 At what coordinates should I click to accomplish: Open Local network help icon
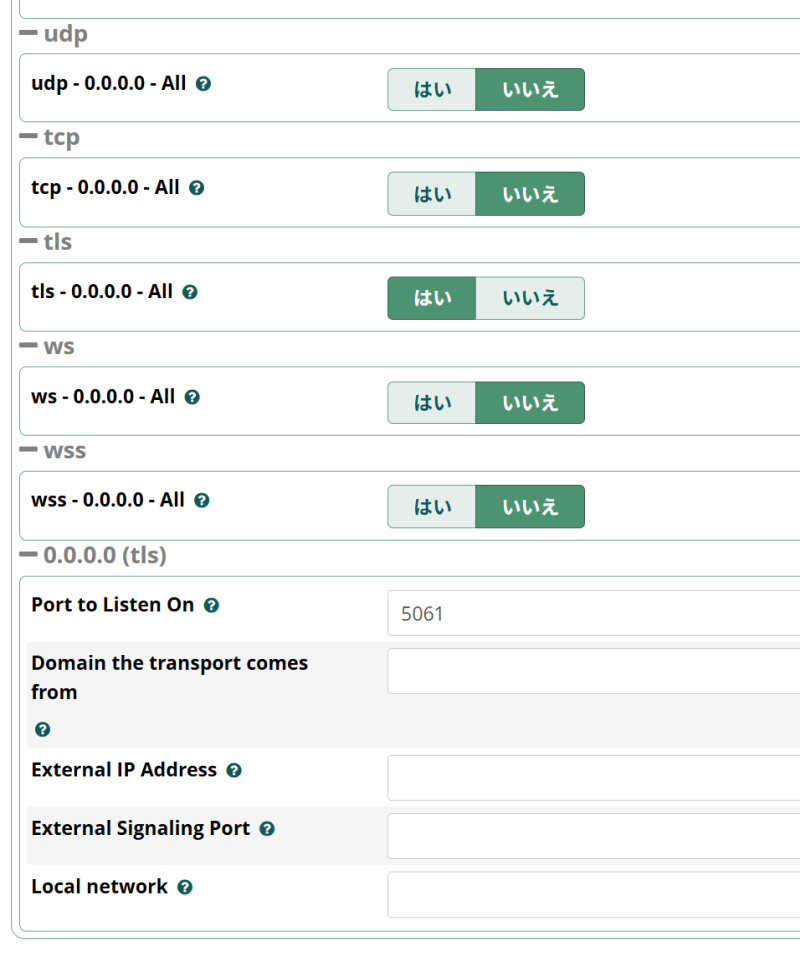pyautogui.click(x=184, y=887)
